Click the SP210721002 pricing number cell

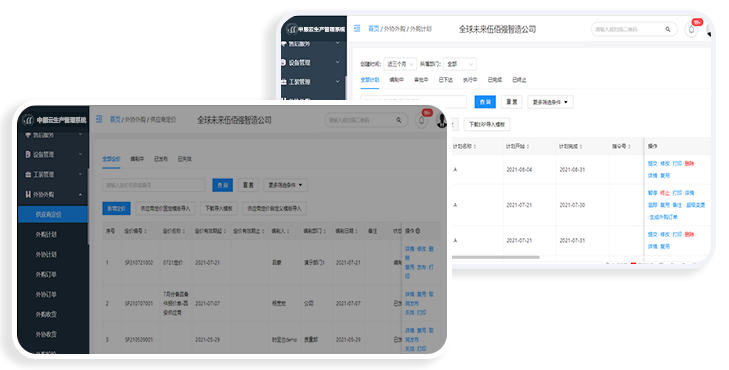click(x=139, y=263)
